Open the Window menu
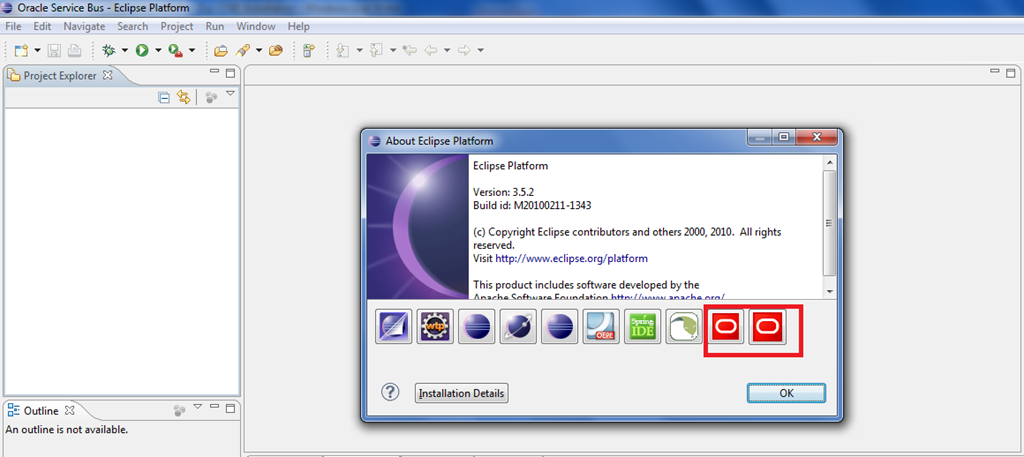The image size is (1024, 457). point(256,26)
